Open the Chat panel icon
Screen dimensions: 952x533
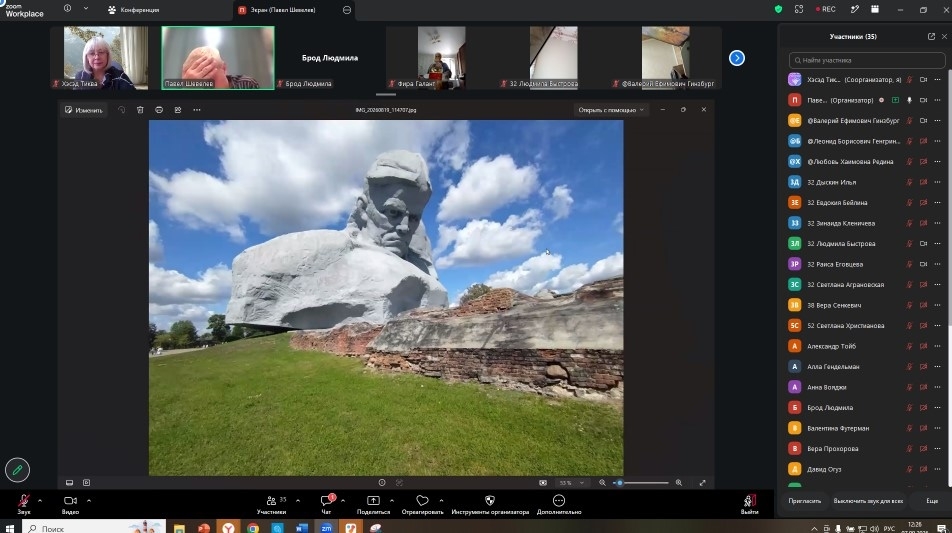coord(326,501)
